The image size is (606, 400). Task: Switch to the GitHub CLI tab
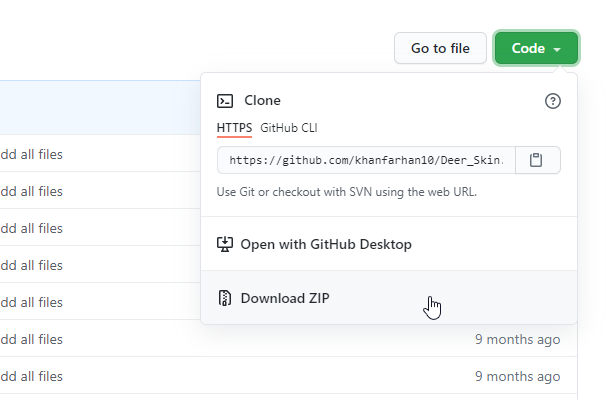tap(289, 128)
